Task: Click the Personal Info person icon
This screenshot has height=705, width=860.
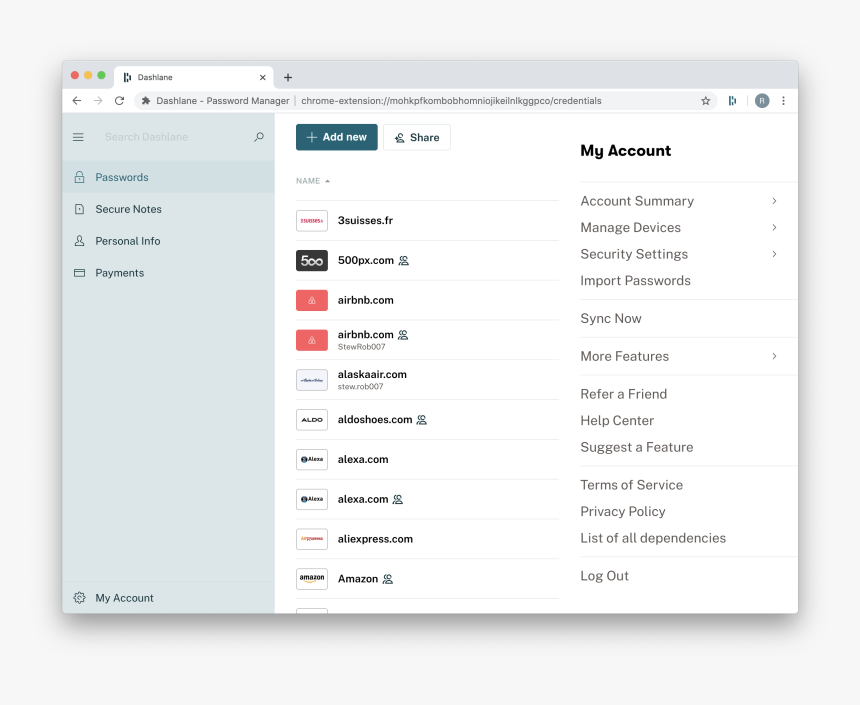Action: pos(80,241)
